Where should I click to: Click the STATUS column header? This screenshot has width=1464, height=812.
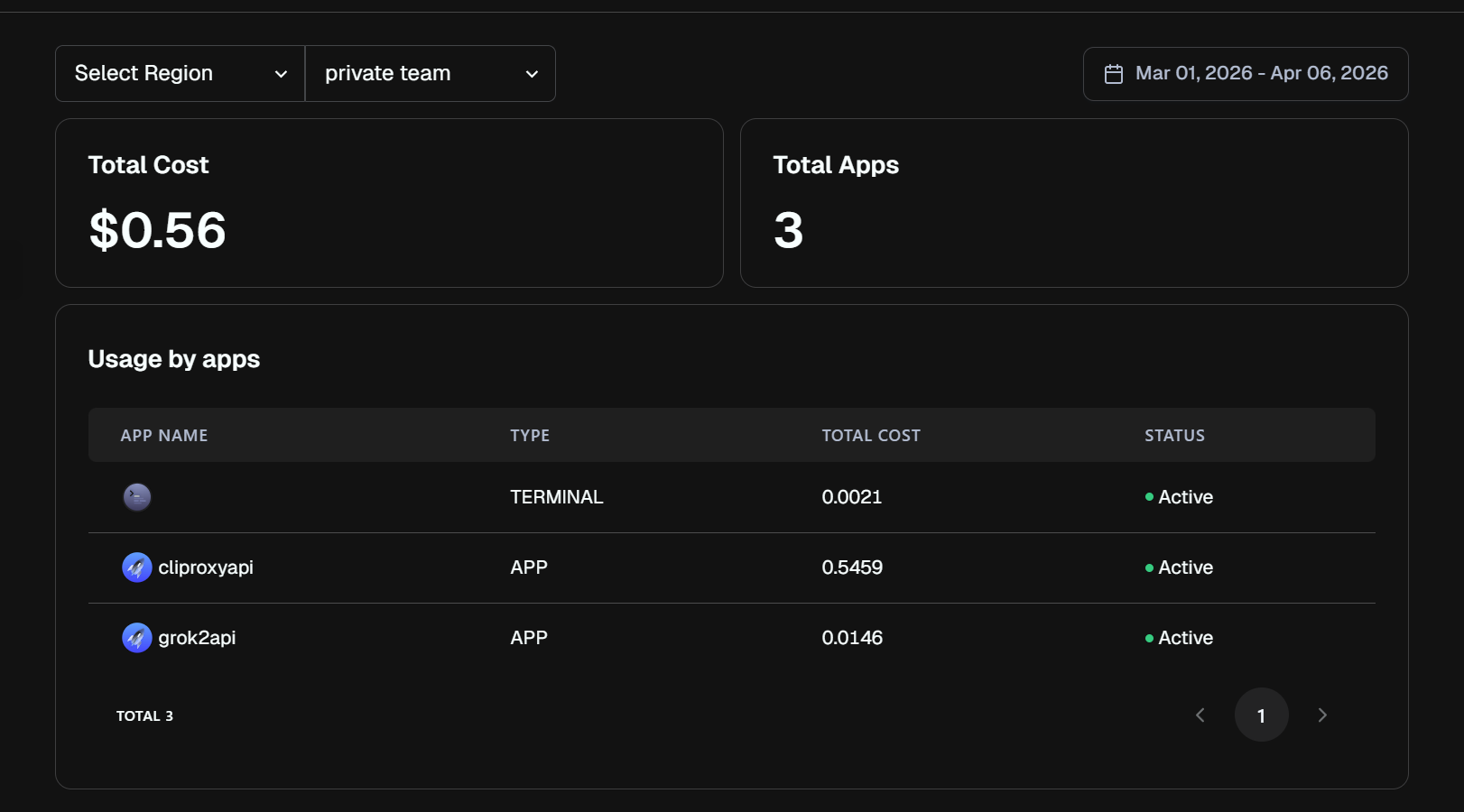(x=1174, y=436)
